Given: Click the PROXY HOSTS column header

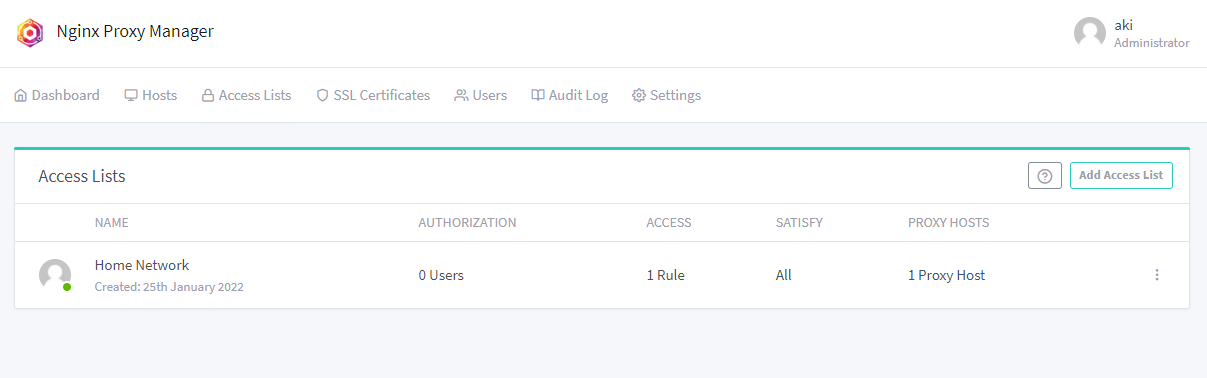Looking at the screenshot, I should [x=948, y=223].
